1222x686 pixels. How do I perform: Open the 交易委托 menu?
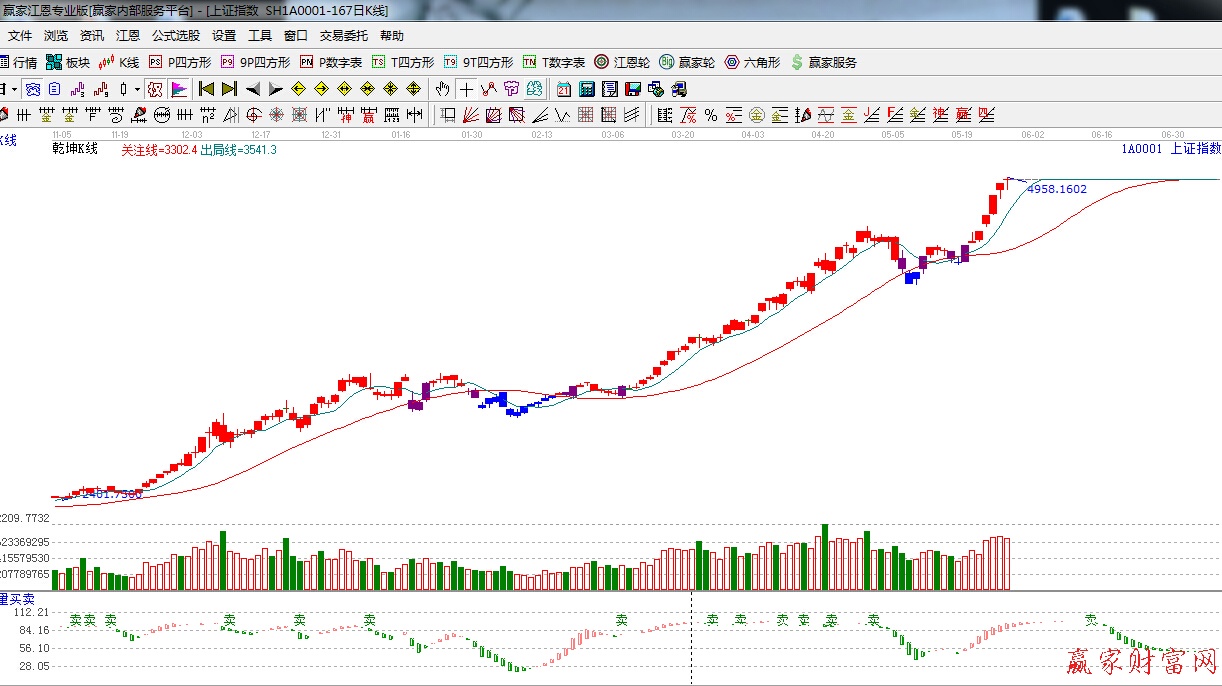click(x=343, y=36)
